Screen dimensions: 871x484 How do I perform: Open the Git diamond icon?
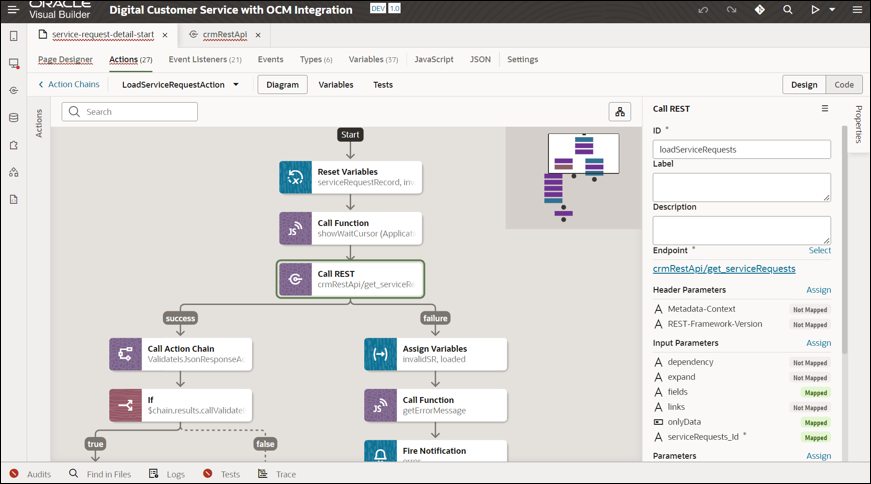coord(760,10)
